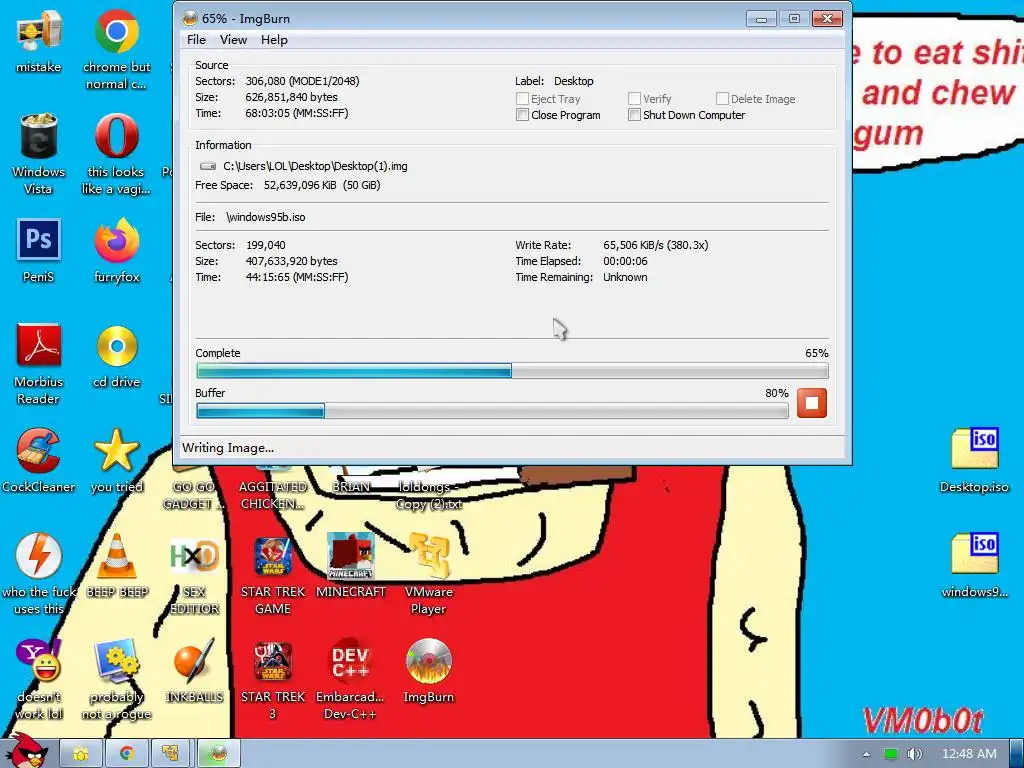Open the VMware Player desktop icon

428,556
